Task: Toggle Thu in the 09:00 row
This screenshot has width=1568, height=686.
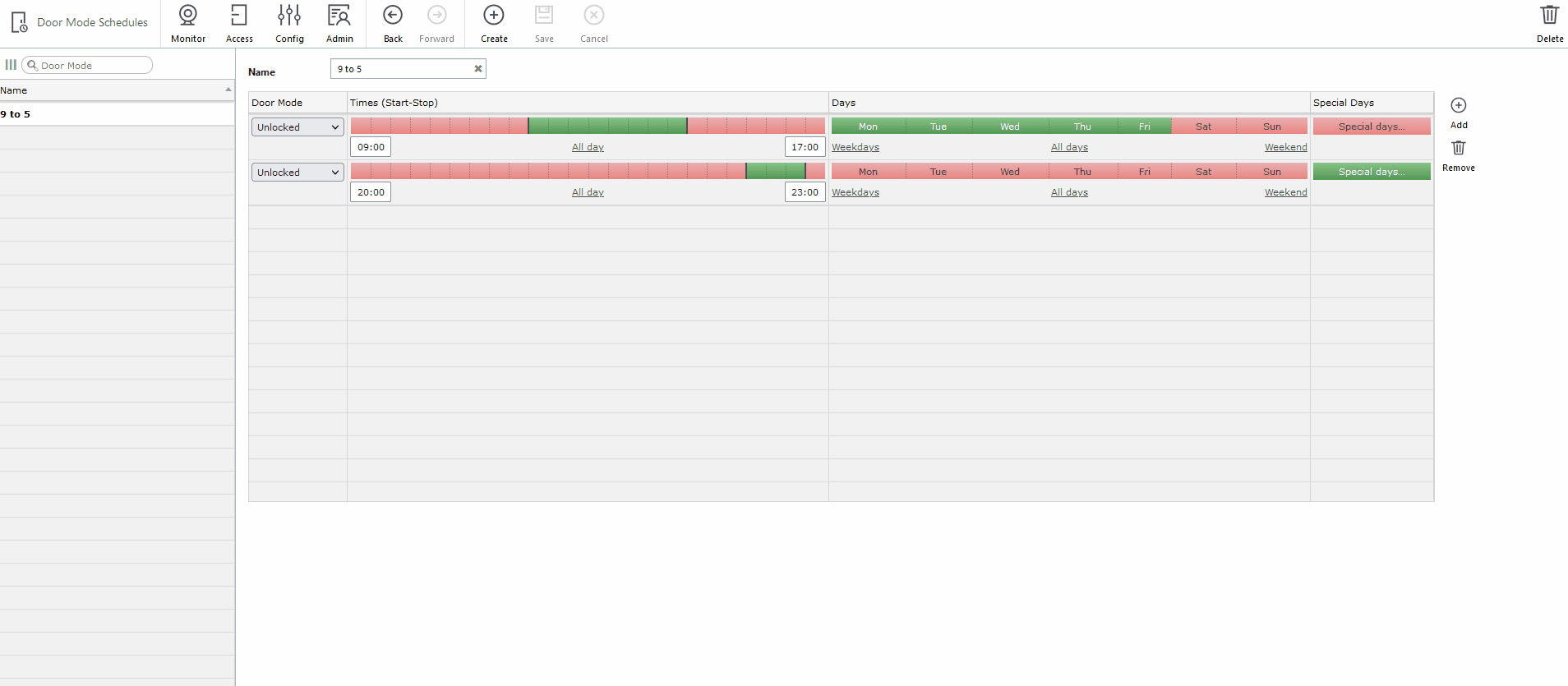Action: click(x=1082, y=127)
